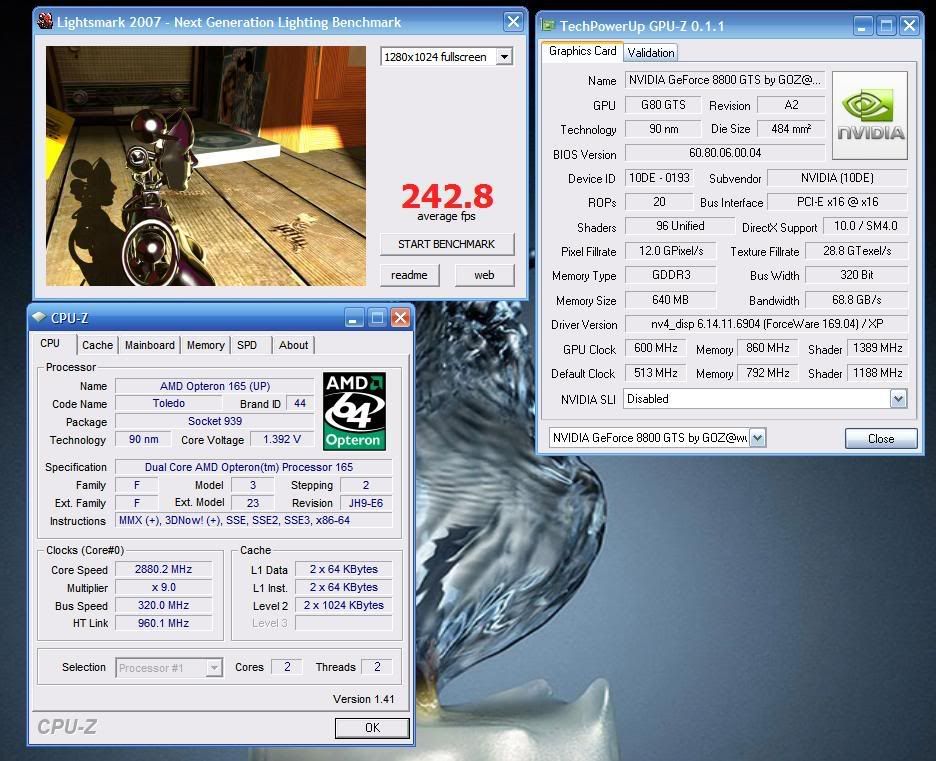This screenshot has width=936, height=761.
Task: Open the Processor #1 selection dropdown
Action: click(214, 667)
